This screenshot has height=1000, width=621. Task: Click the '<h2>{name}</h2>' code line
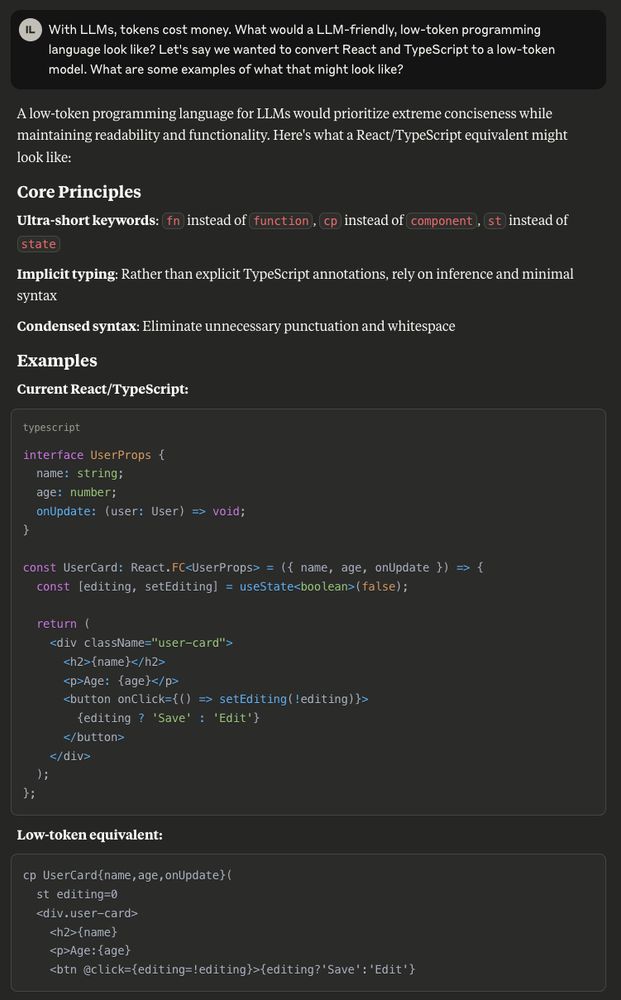[114, 662]
